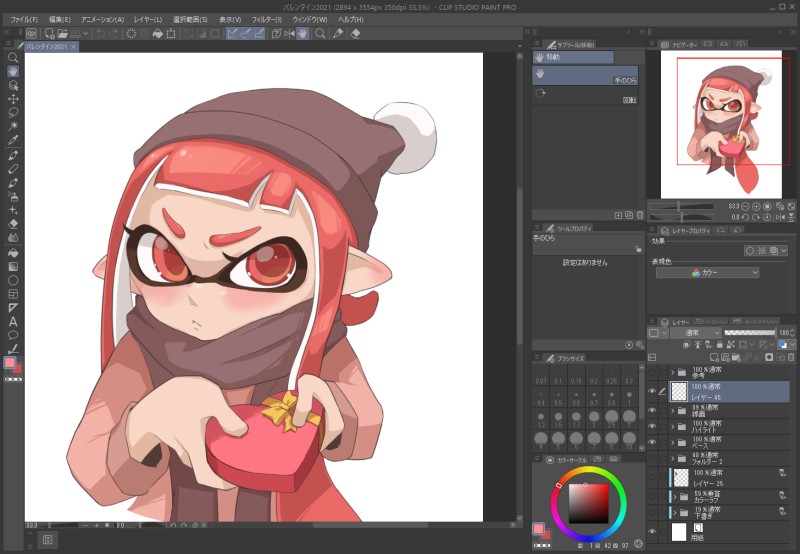Select the Text tool in toolbox
This screenshot has height=554, width=800.
tap(13, 321)
